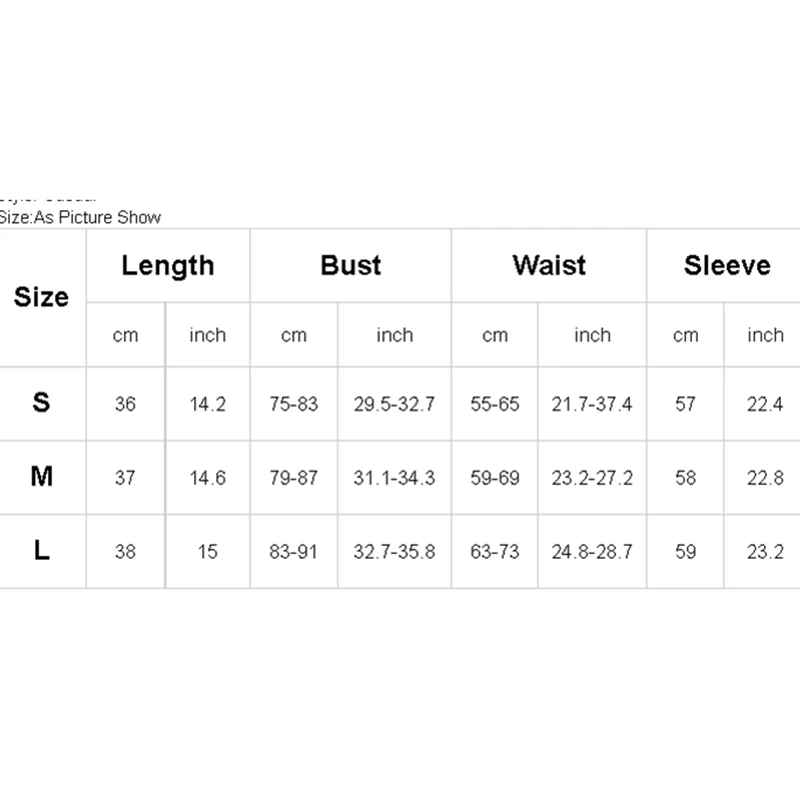
Task: Click the 'Size:As Picture Show' text
Action: coord(80,217)
